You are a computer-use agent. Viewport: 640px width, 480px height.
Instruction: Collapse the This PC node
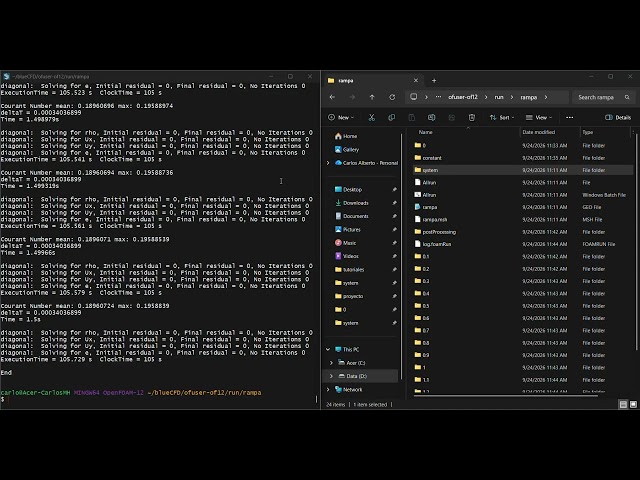[328, 349]
